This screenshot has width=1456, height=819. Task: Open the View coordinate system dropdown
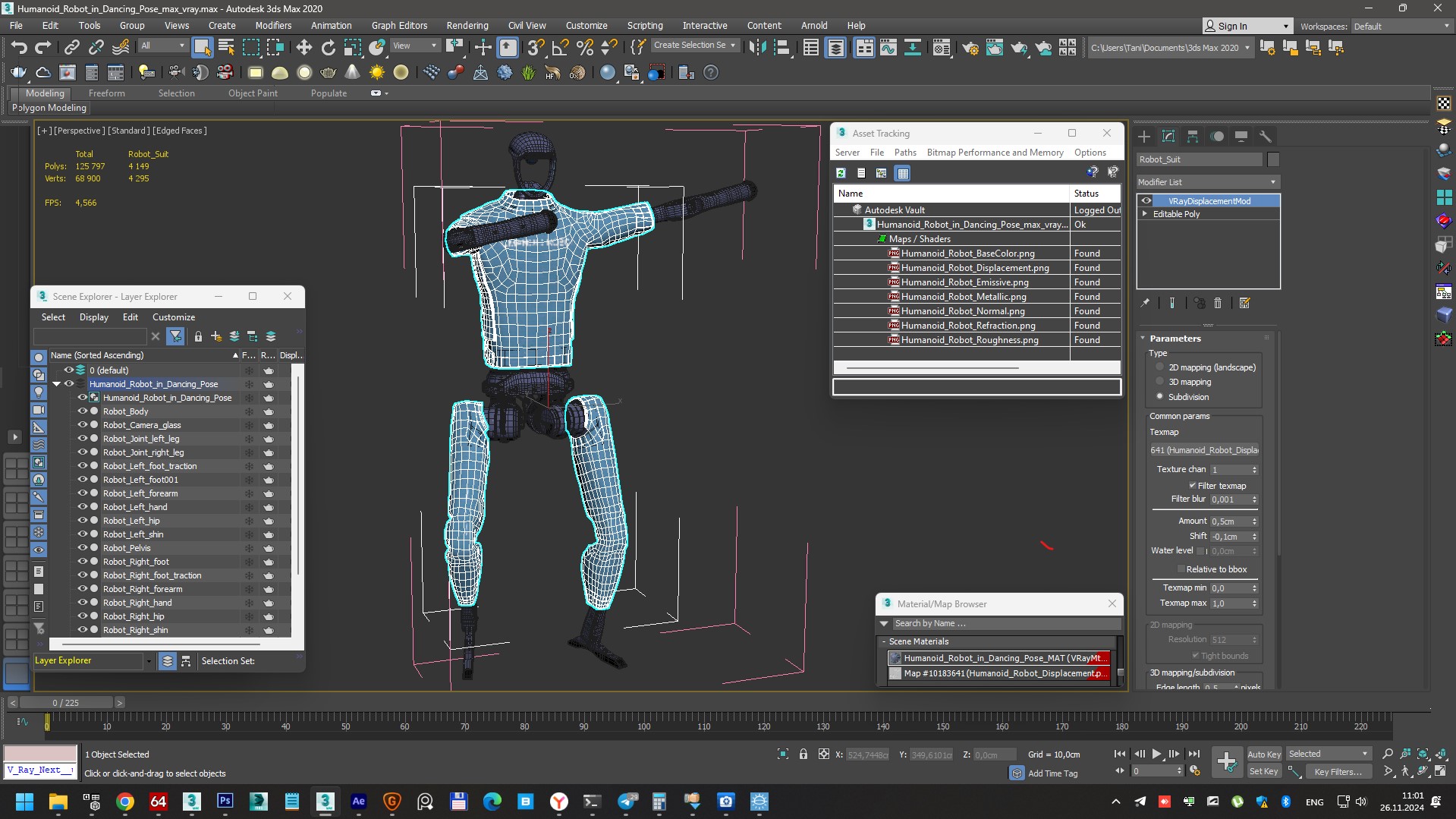pyautogui.click(x=414, y=46)
